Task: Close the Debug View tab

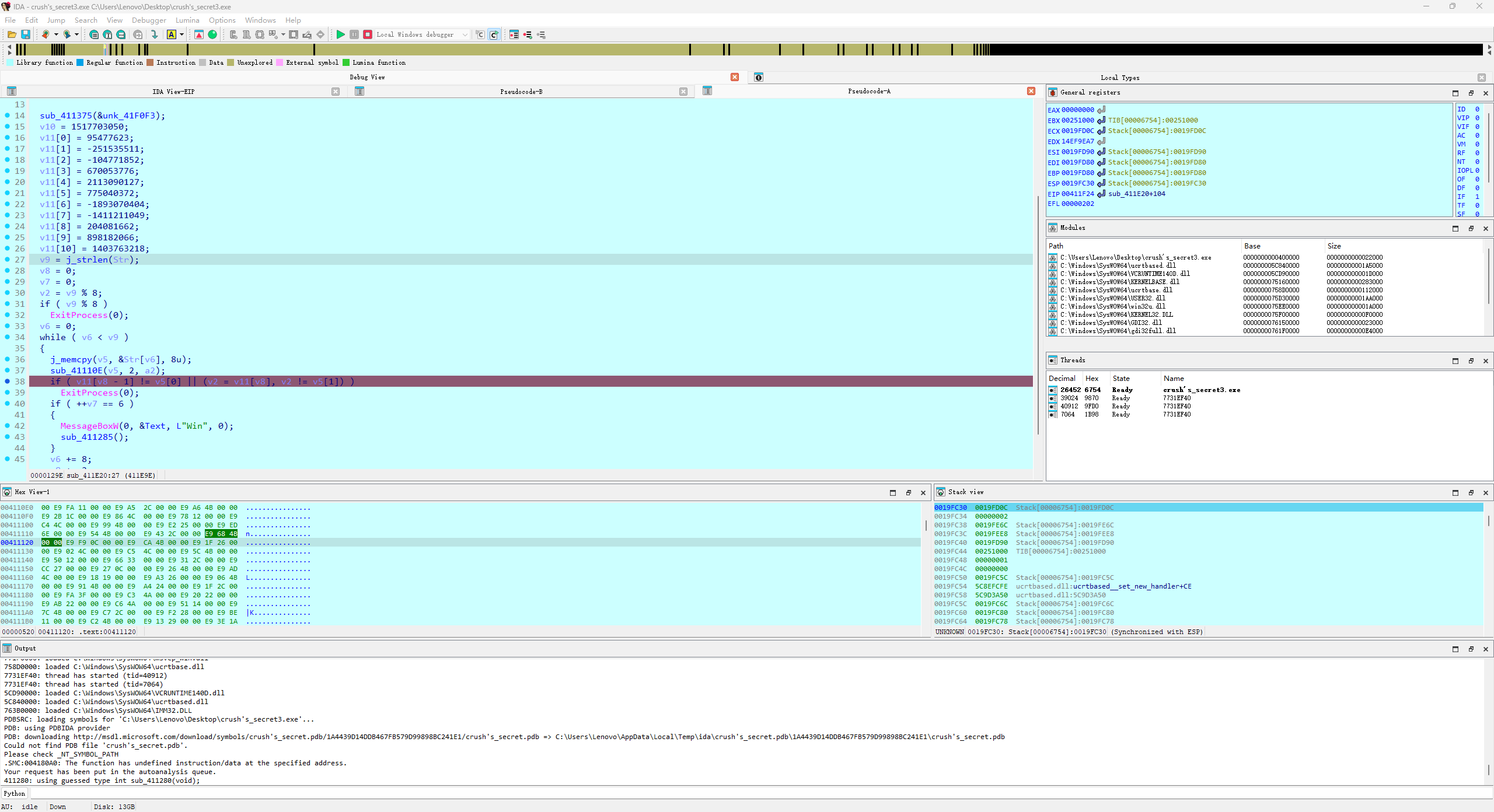Action: point(735,77)
